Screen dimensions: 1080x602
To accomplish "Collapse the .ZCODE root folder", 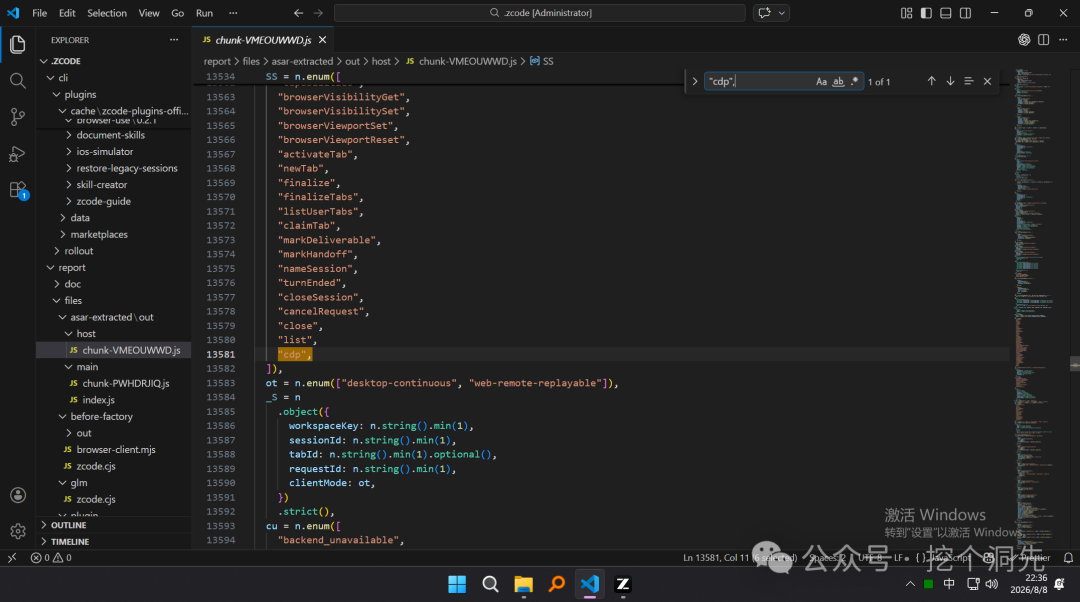I will (x=114, y=61).
